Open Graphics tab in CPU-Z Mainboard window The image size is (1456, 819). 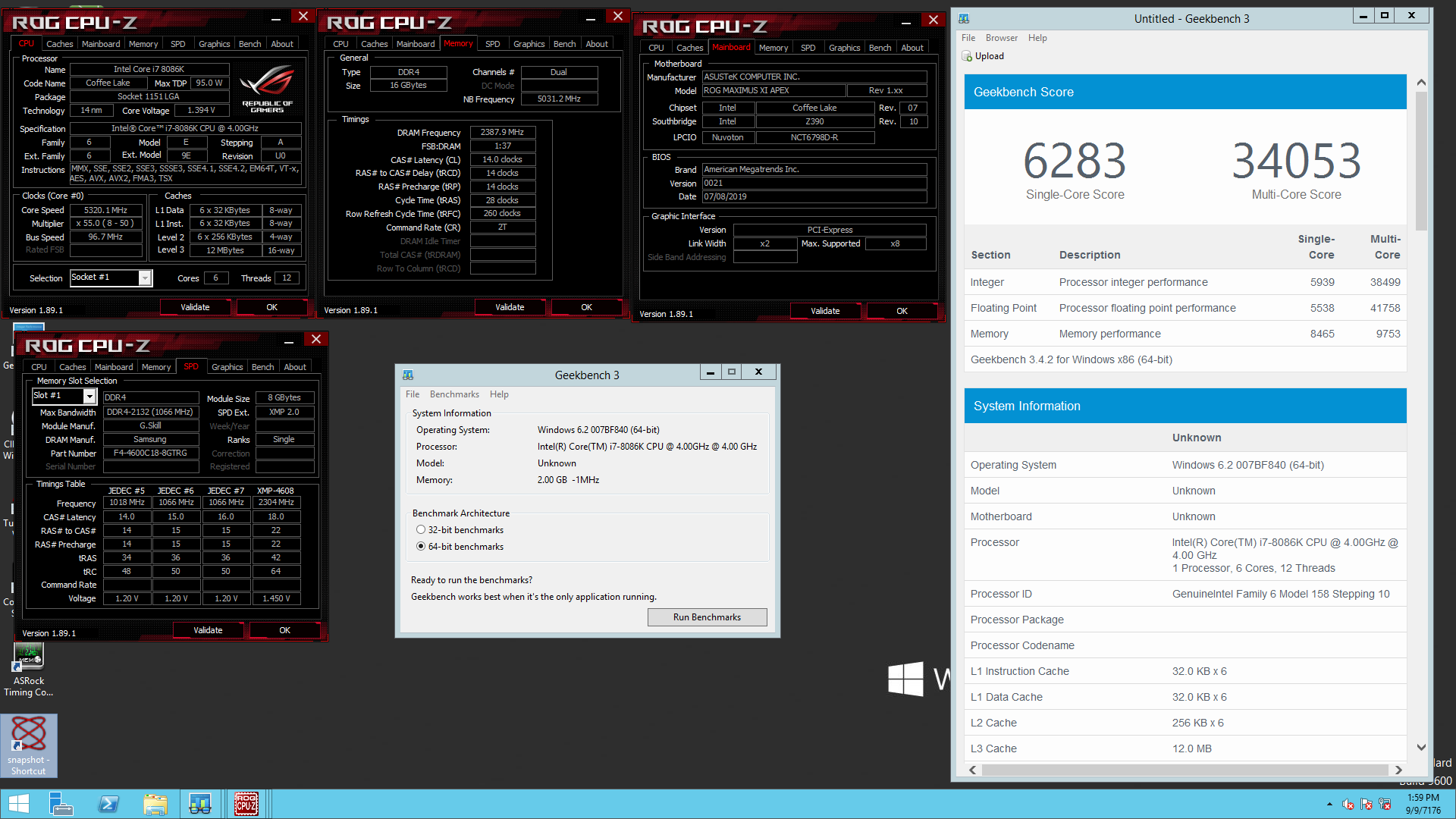tap(844, 48)
